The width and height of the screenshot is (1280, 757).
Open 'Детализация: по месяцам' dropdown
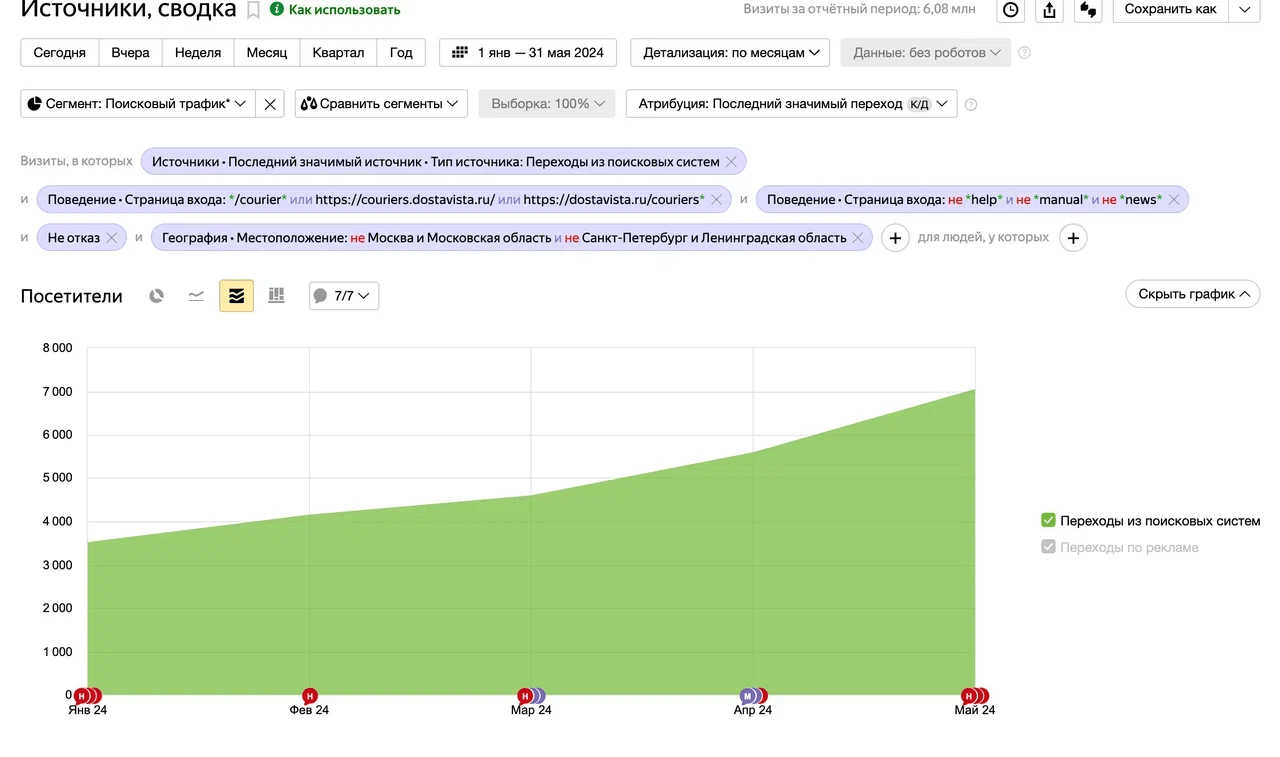[730, 53]
